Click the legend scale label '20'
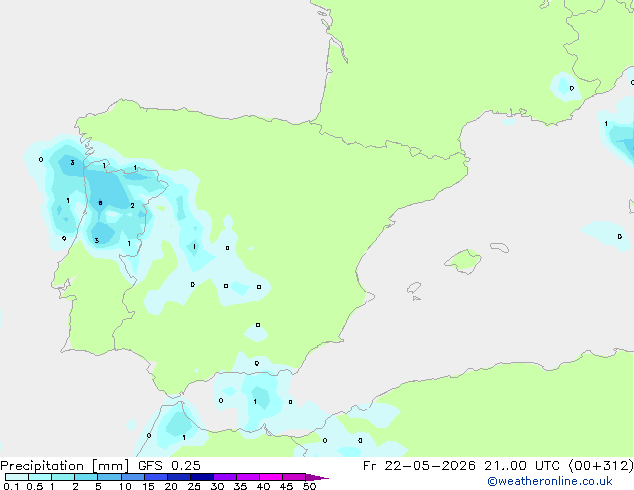Screen dimensions: 634x490 click(171, 486)
